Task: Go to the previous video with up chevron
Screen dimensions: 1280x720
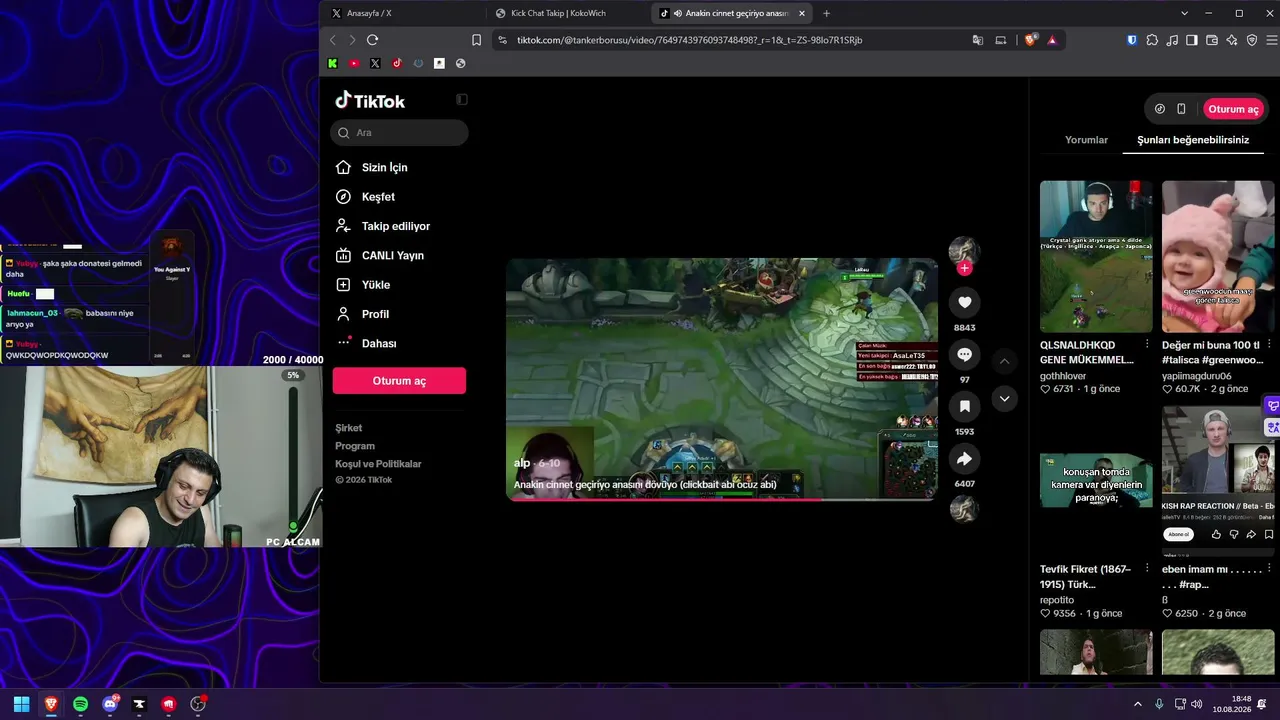Action: click(1005, 360)
